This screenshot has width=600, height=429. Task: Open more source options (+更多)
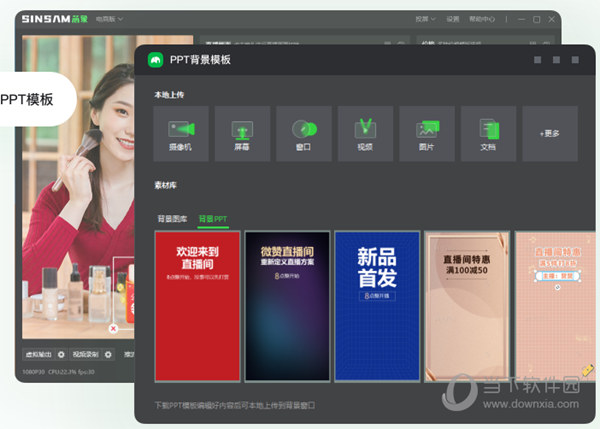tap(550, 134)
